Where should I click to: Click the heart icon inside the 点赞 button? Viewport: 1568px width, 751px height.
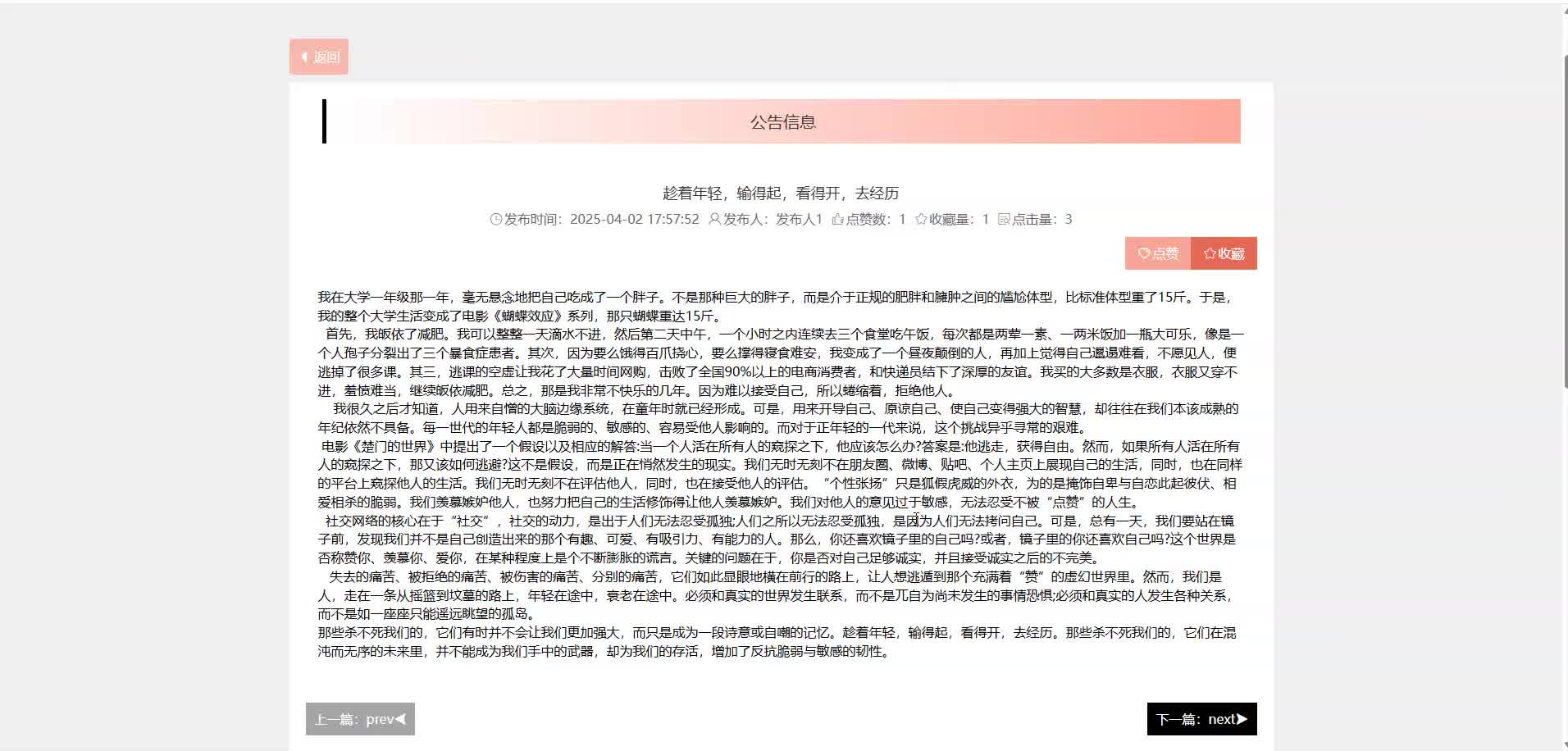tap(1144, 253)
